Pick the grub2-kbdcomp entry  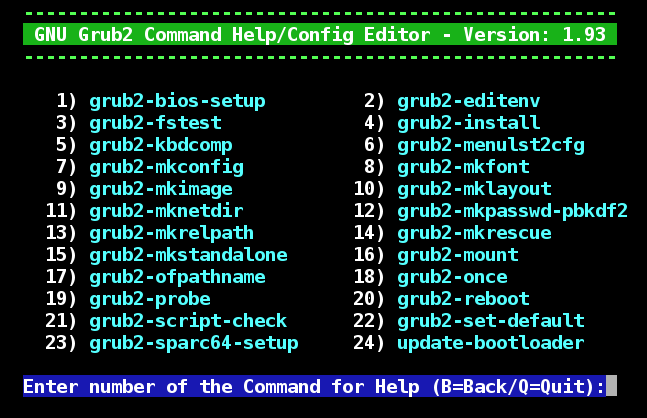coord(161,145)
